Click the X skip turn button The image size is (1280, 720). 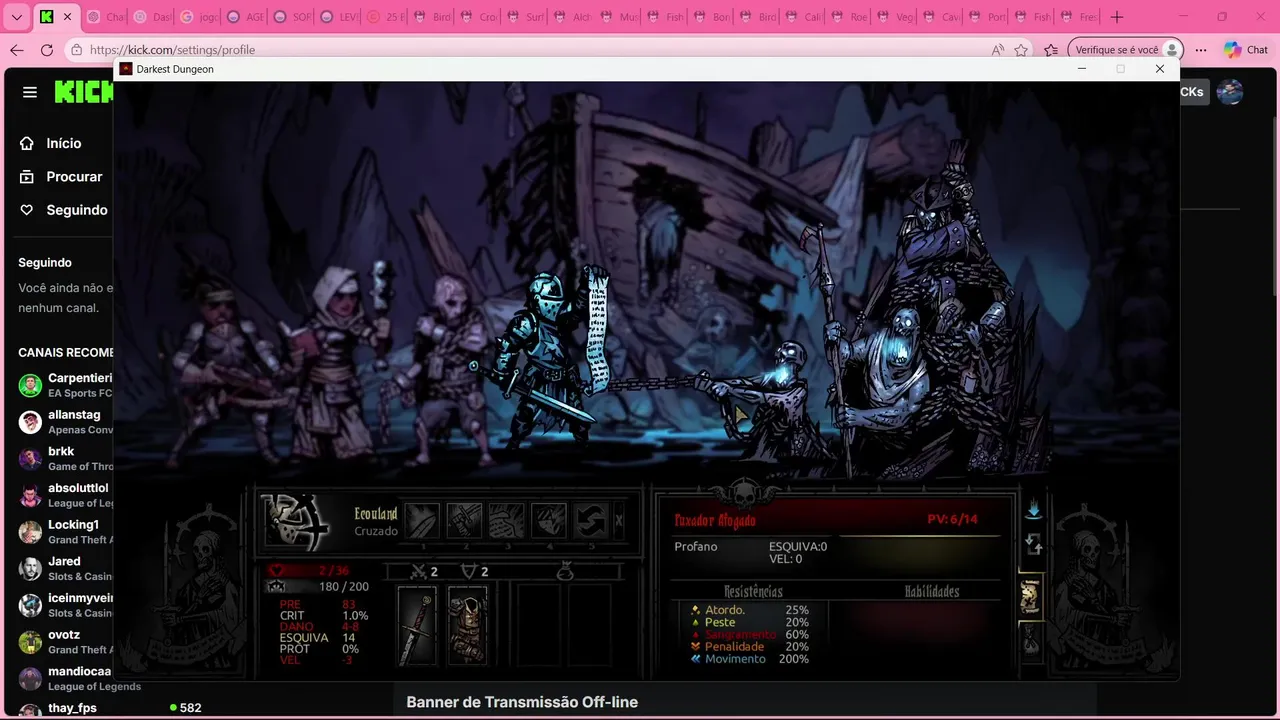click(x=619, y=520)
